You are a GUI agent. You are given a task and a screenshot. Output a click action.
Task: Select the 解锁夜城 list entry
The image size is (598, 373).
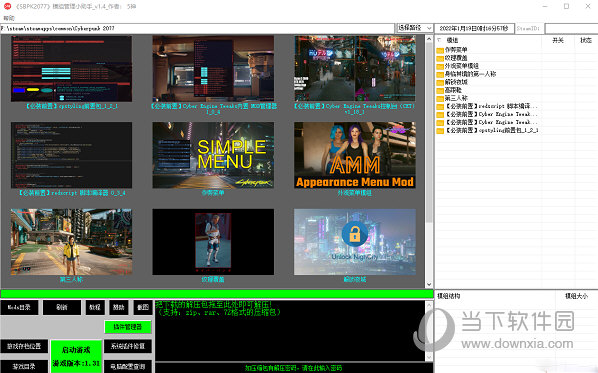(456, 82)
